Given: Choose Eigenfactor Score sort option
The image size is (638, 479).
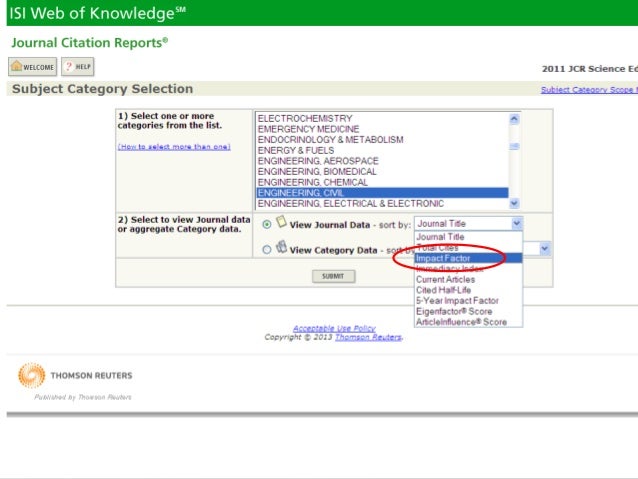Looking at the screenshot, I should click(x=468, y=311).
